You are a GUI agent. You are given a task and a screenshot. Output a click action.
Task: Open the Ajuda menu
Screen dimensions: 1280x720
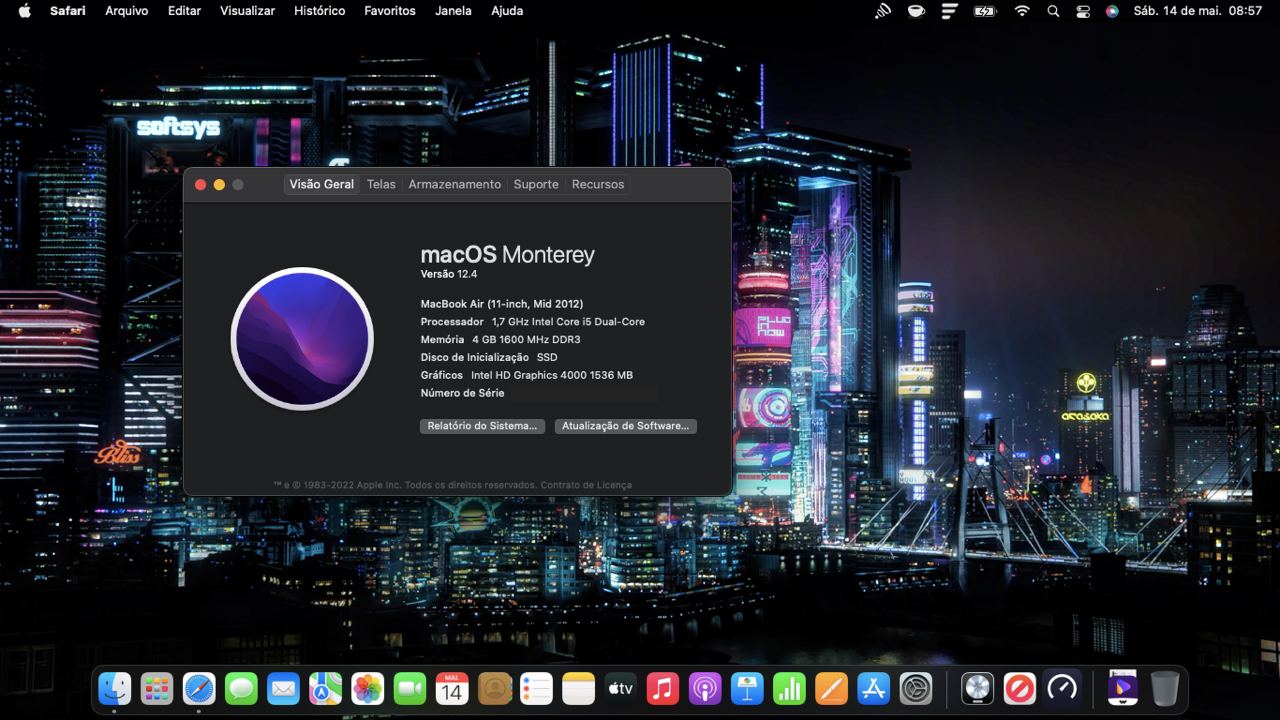point(507,11)
